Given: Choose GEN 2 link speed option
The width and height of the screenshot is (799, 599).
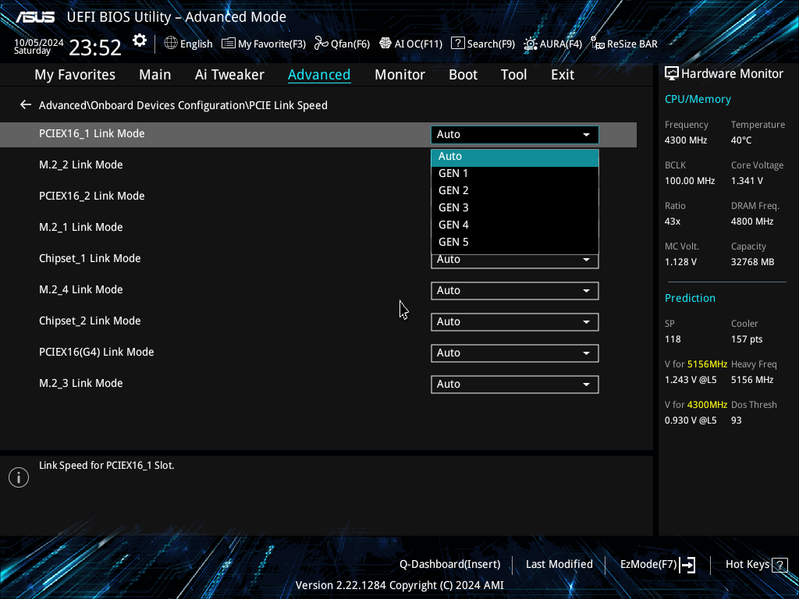Looking at the screenshot, I should (x=515, y=190).
